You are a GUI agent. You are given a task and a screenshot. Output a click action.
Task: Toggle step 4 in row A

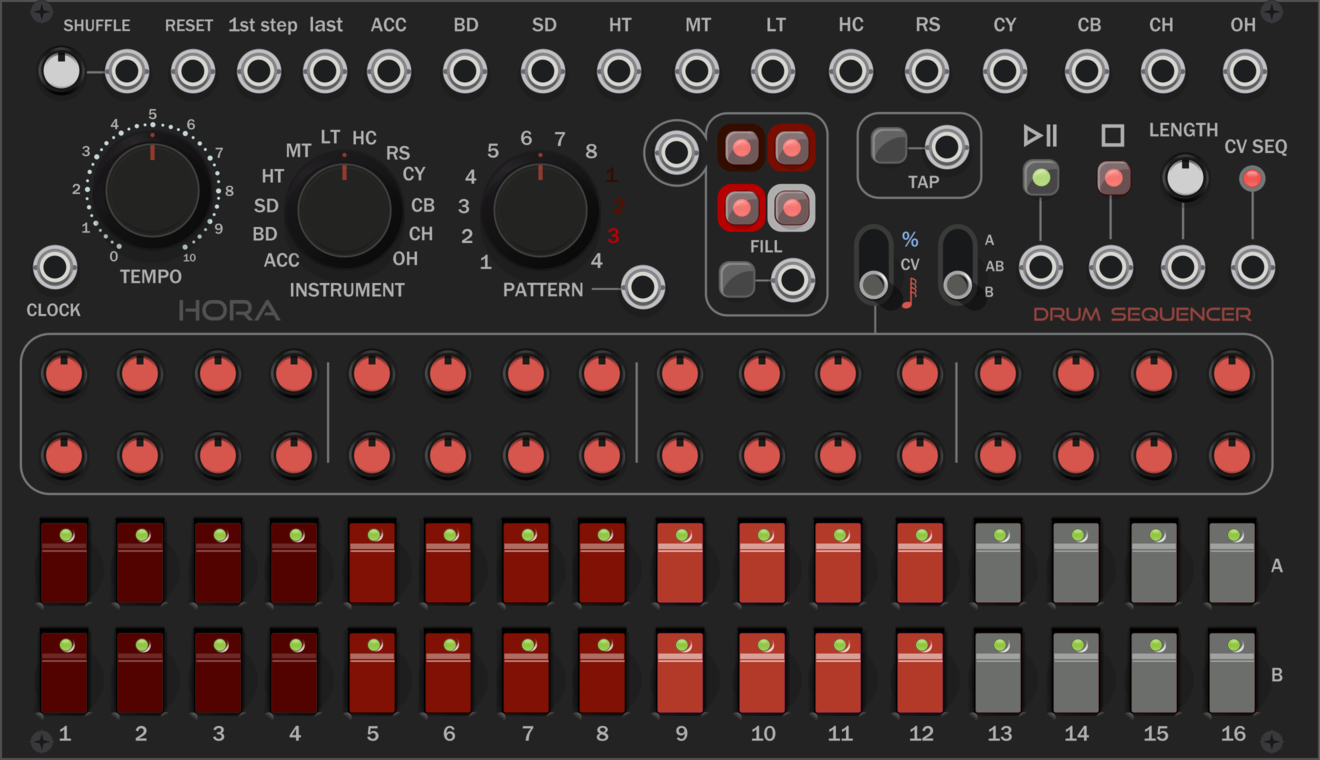(294, 562)
